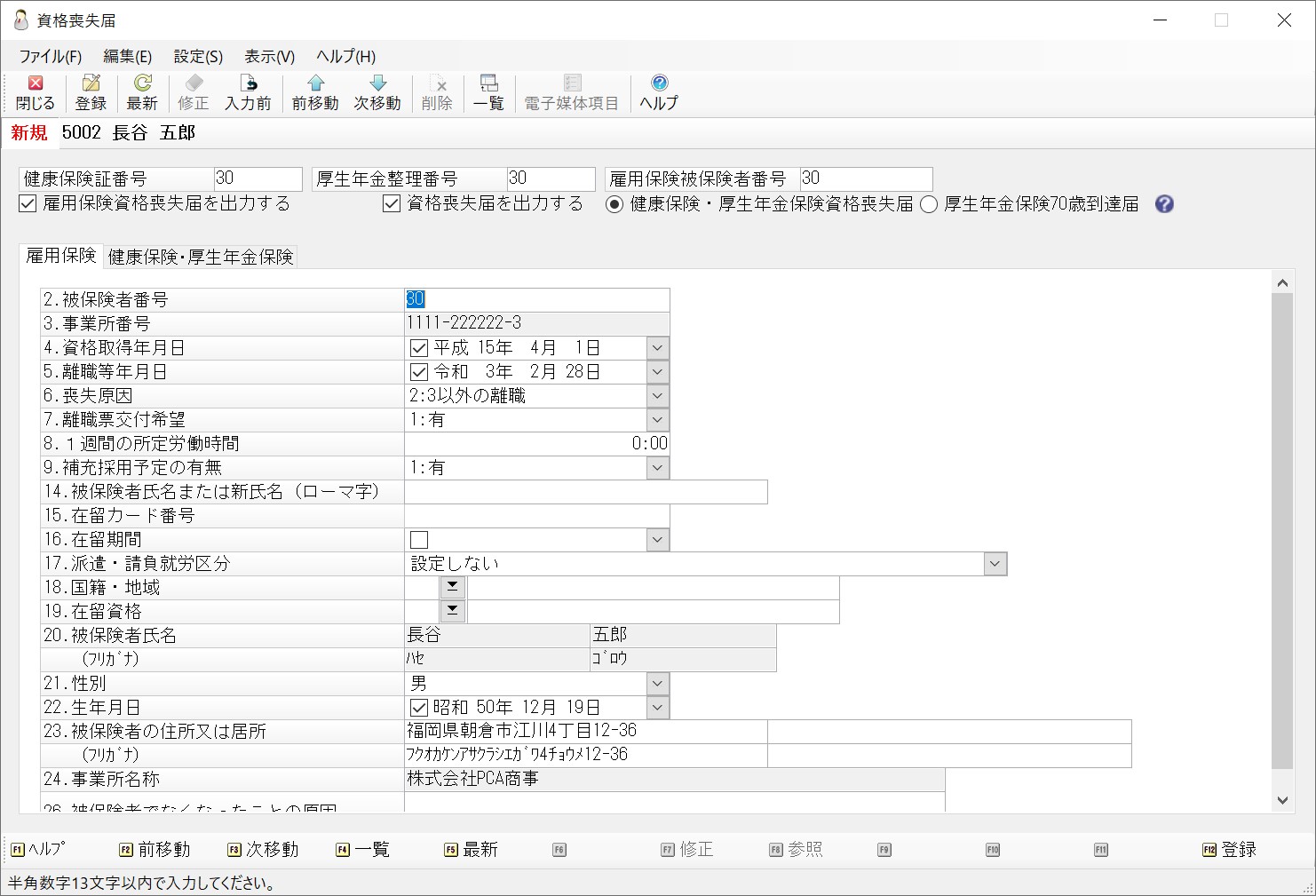Open the 一覧 list icon

coord(488,92)
